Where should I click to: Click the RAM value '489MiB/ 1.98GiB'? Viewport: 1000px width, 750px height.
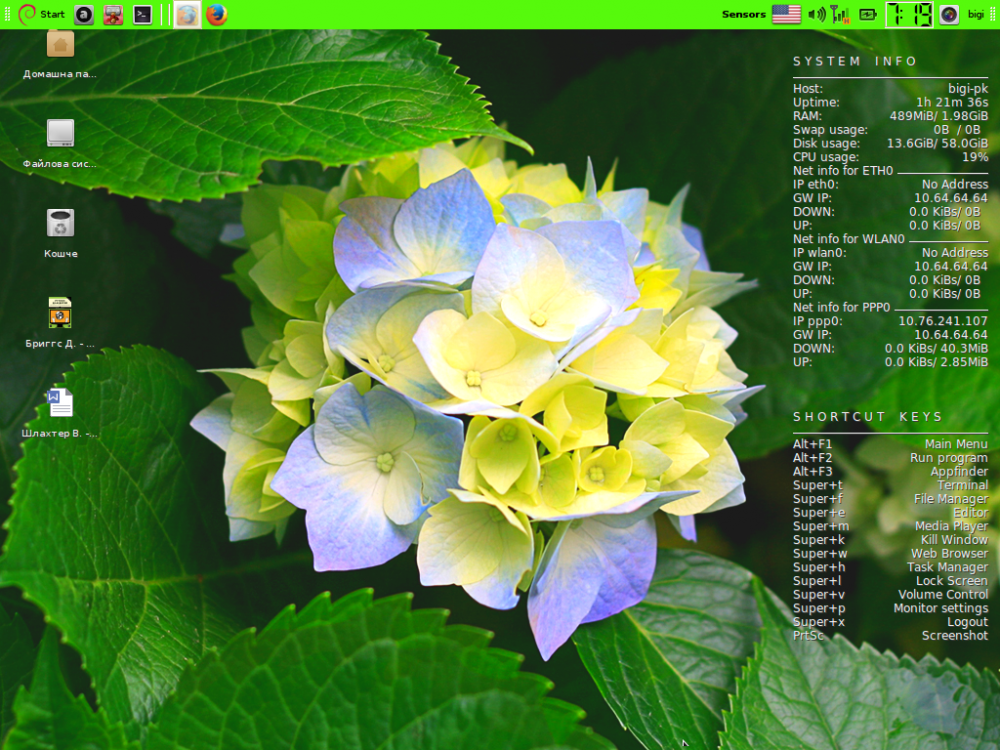tap(939, 116)
